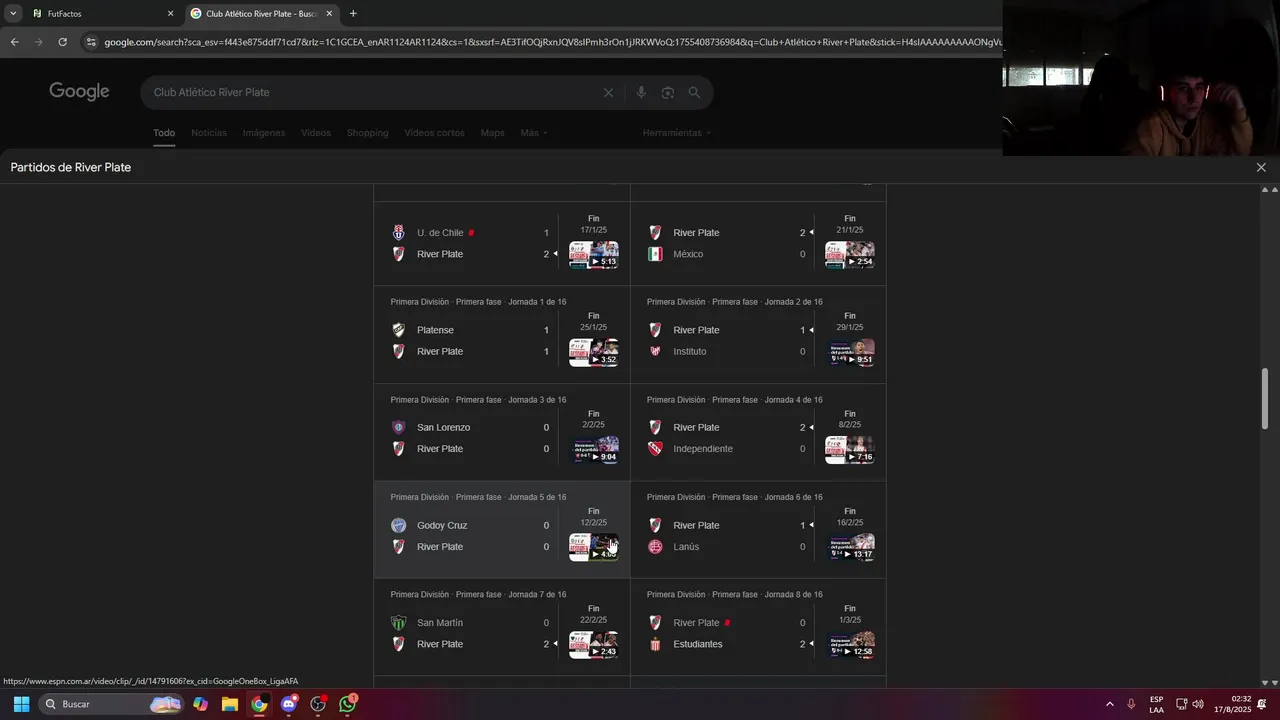This screenshot has width=1280, height=720.
Task: Open the Herramientas dropdown
Action: [677, 133]
